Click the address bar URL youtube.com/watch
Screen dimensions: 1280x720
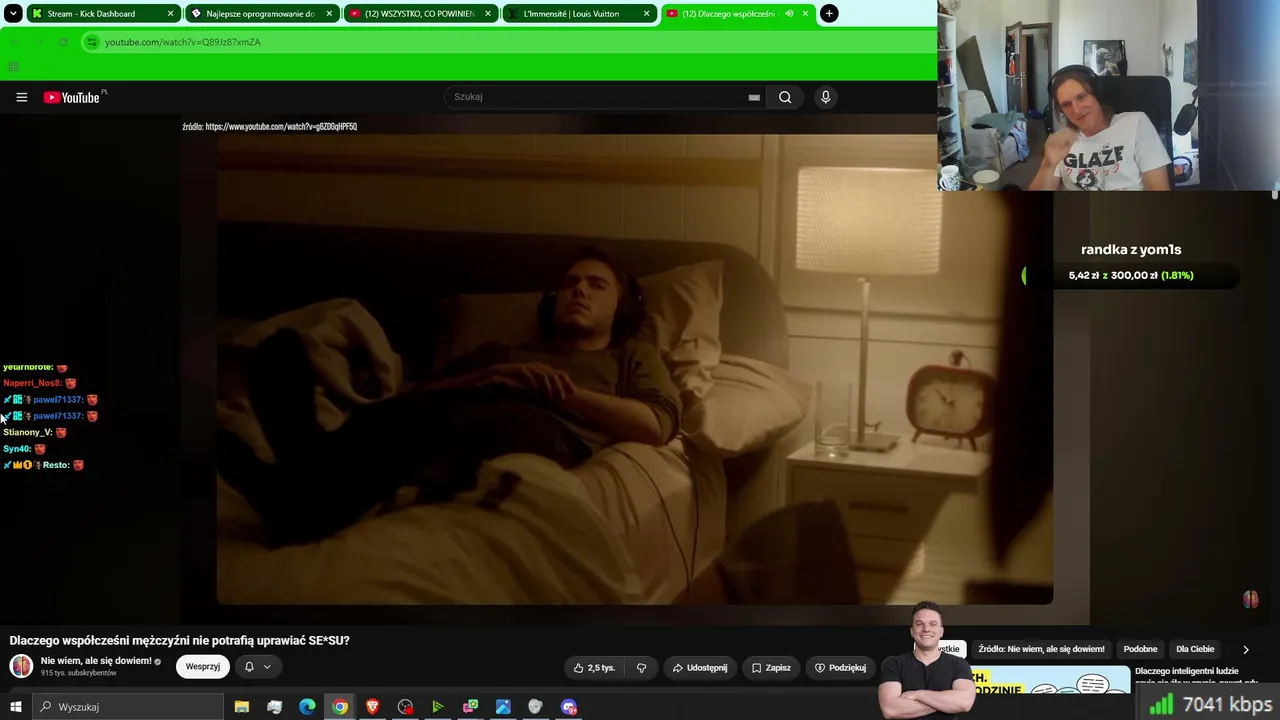[x=183, y=42]
